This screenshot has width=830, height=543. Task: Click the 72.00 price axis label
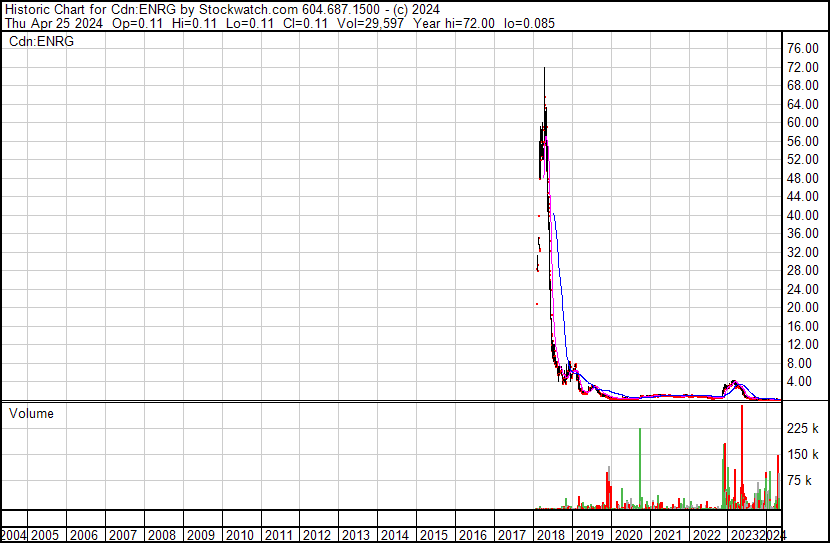pyautogui.click(x=803, y=67)
